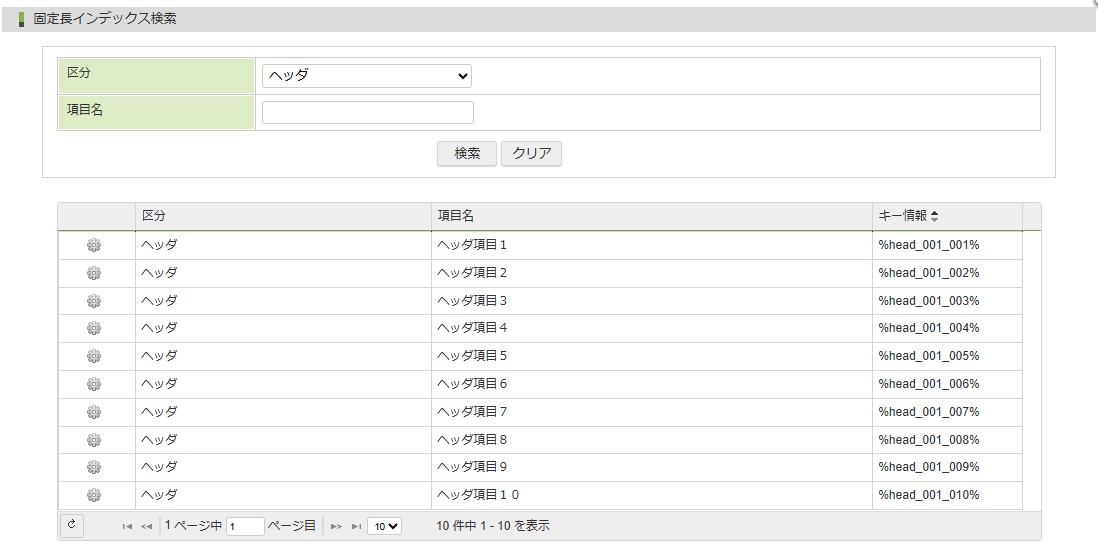Select the gear icon for ヘッダ項目8 row
Image resolution: width=1098 pixels, height=553 pixels.
[x=94, y=439]
